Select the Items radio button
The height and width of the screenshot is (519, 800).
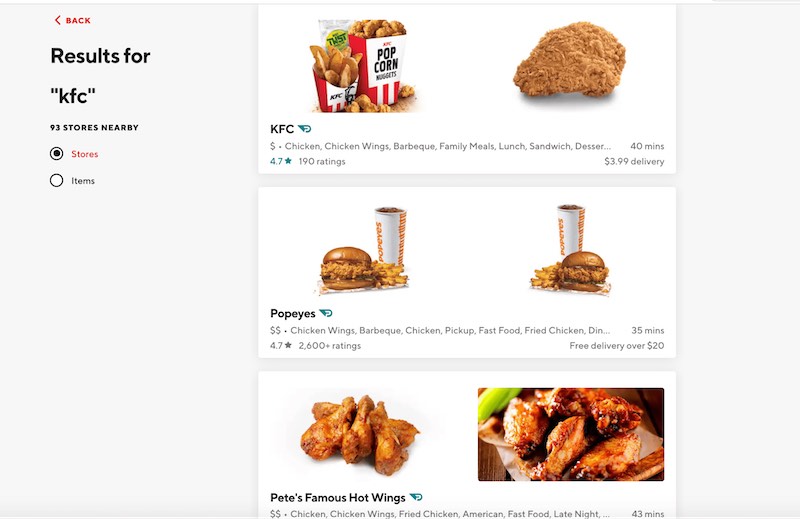[57, 181]
